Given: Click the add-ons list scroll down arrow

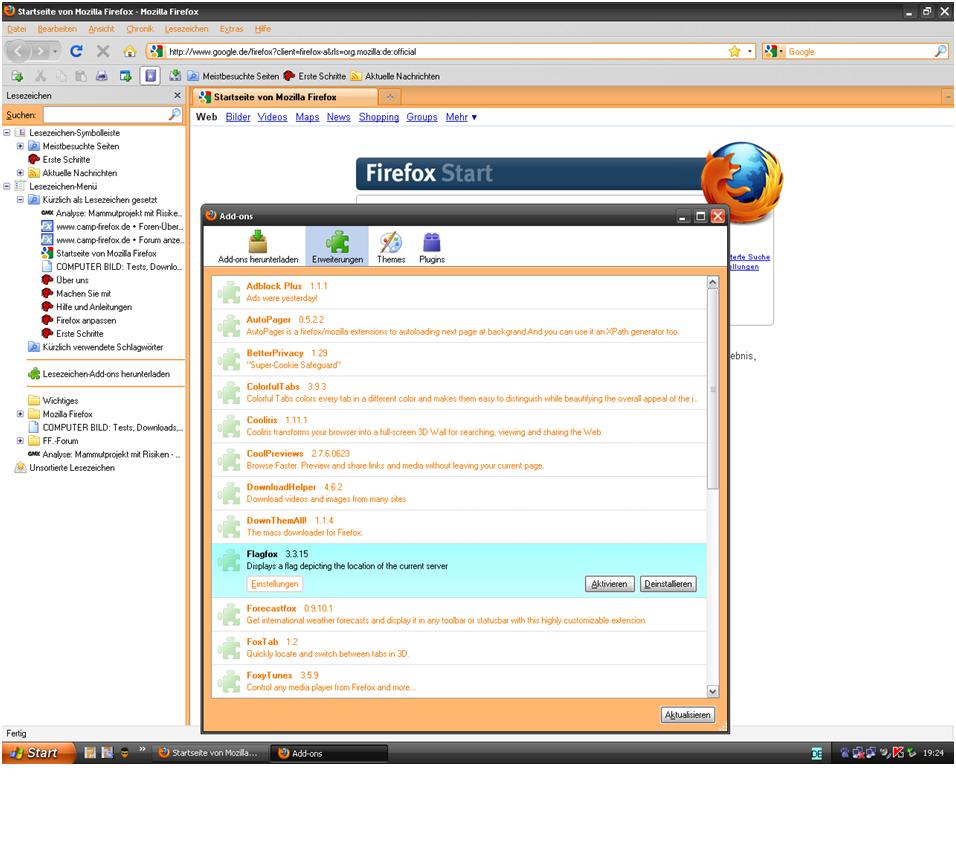Looking at the screenshot, I should (712, 691).
